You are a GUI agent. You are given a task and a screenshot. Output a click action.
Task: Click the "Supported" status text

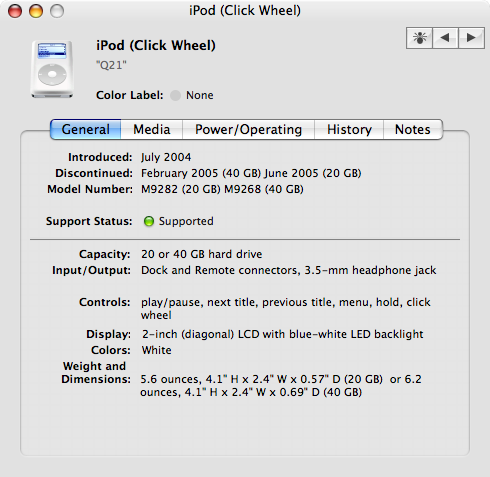pos(186,221)
